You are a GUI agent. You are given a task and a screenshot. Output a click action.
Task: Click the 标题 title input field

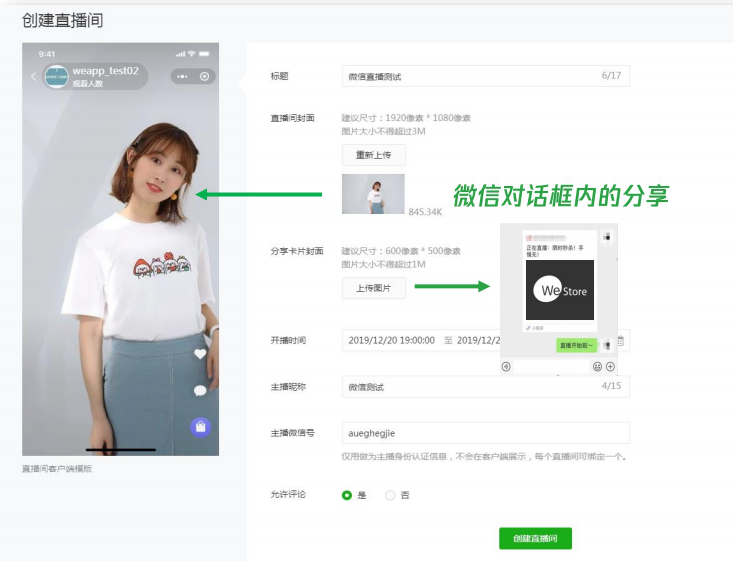point(470,76)
